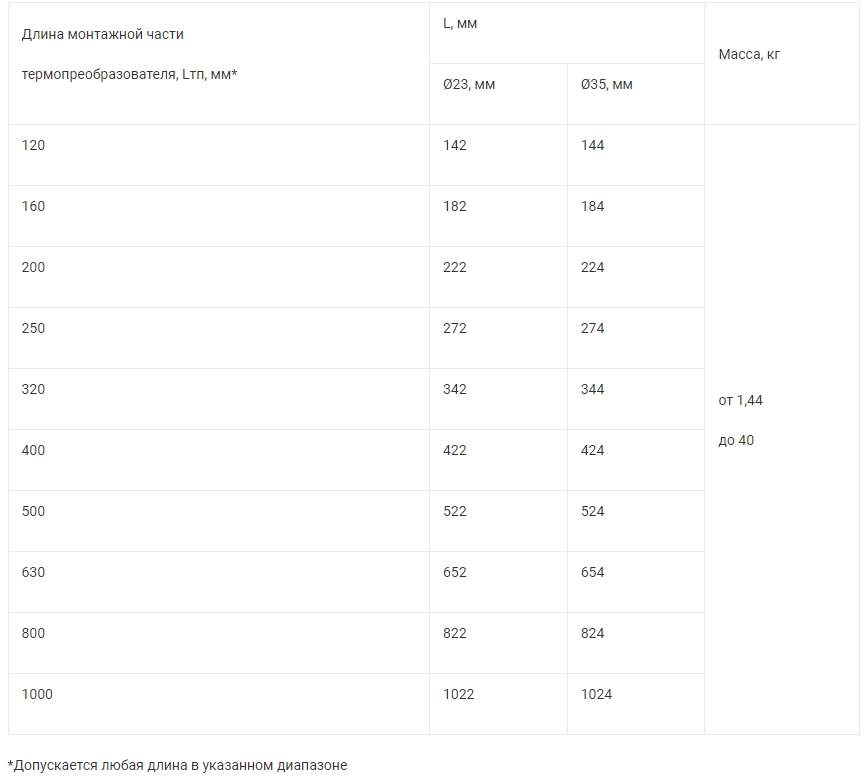Select the 800 length cell
The width and height of the screenshot is (868, 779).
[x=33, y=633]
